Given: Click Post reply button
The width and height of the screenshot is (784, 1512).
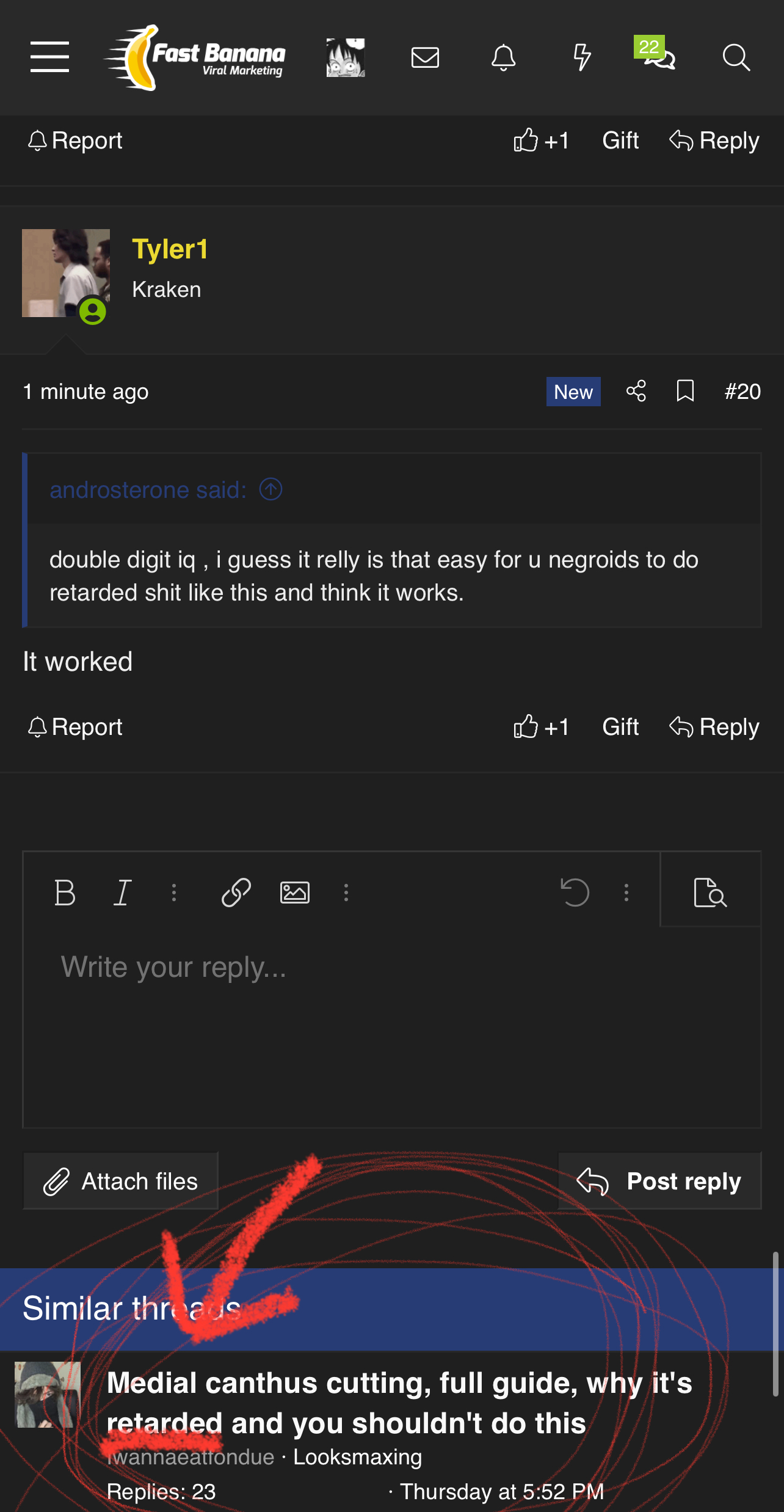Looking at the screenshot, I should click(659, 1181).
